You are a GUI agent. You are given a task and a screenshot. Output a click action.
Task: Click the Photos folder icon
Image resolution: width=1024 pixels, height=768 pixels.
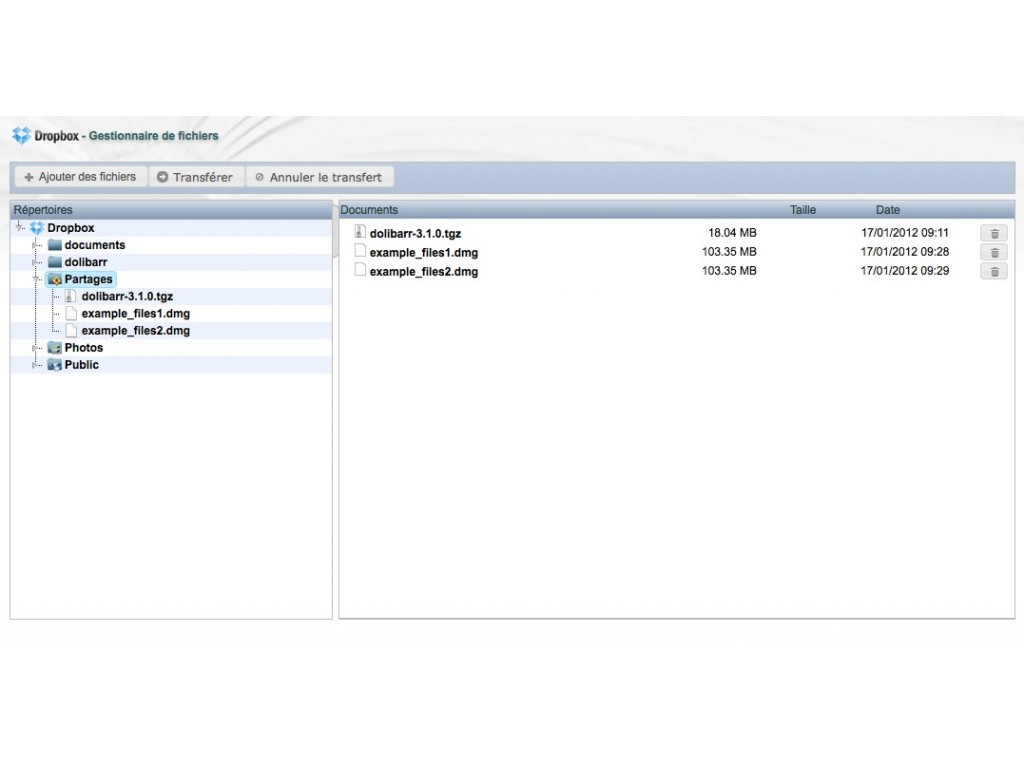pyautogui.click(x=55, y=347)
